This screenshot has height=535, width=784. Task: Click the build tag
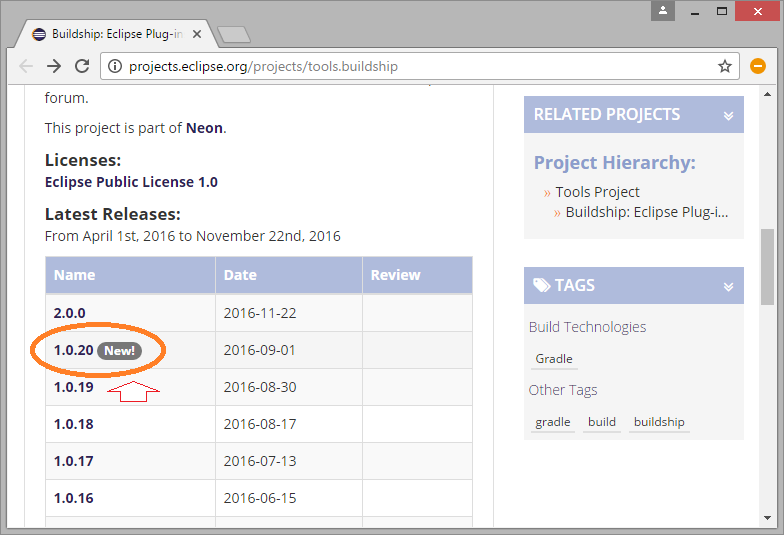602,422
